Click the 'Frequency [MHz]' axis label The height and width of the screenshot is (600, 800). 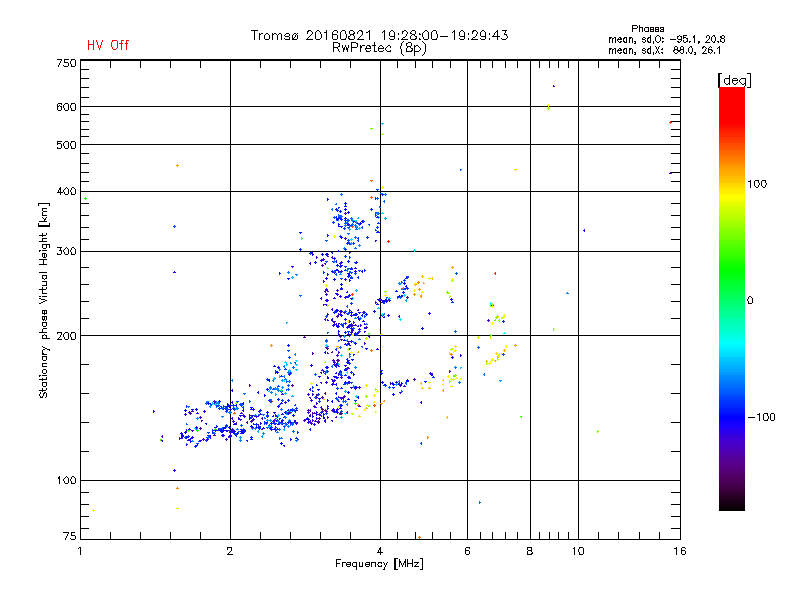pyautogui.click(x=379, y=564)
